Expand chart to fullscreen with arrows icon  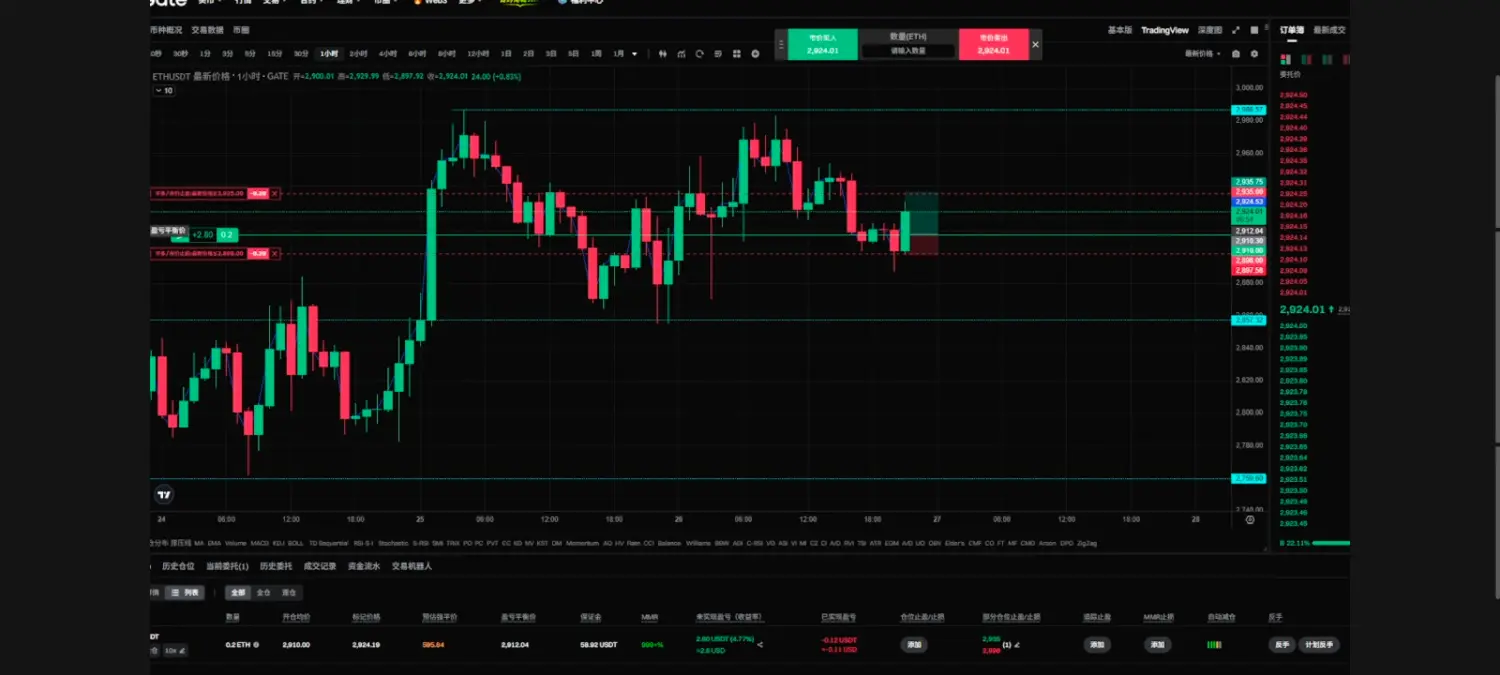click(1236, 30)
